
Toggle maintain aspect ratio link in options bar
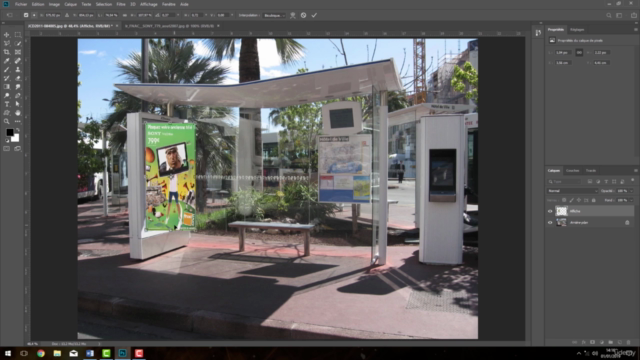pos(125,15)
